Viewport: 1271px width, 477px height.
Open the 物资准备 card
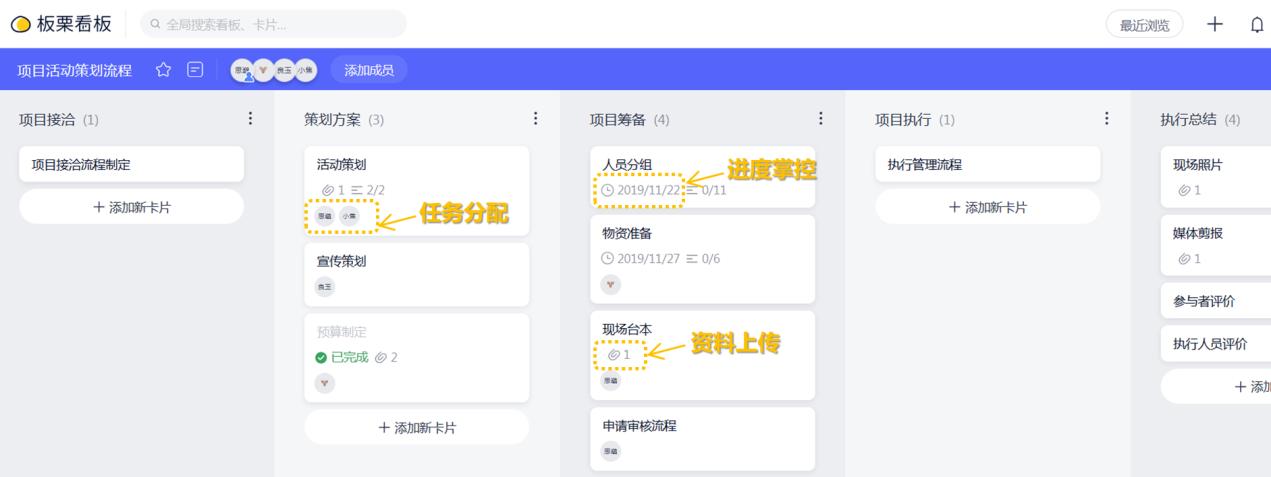click(x=702, y=259)
